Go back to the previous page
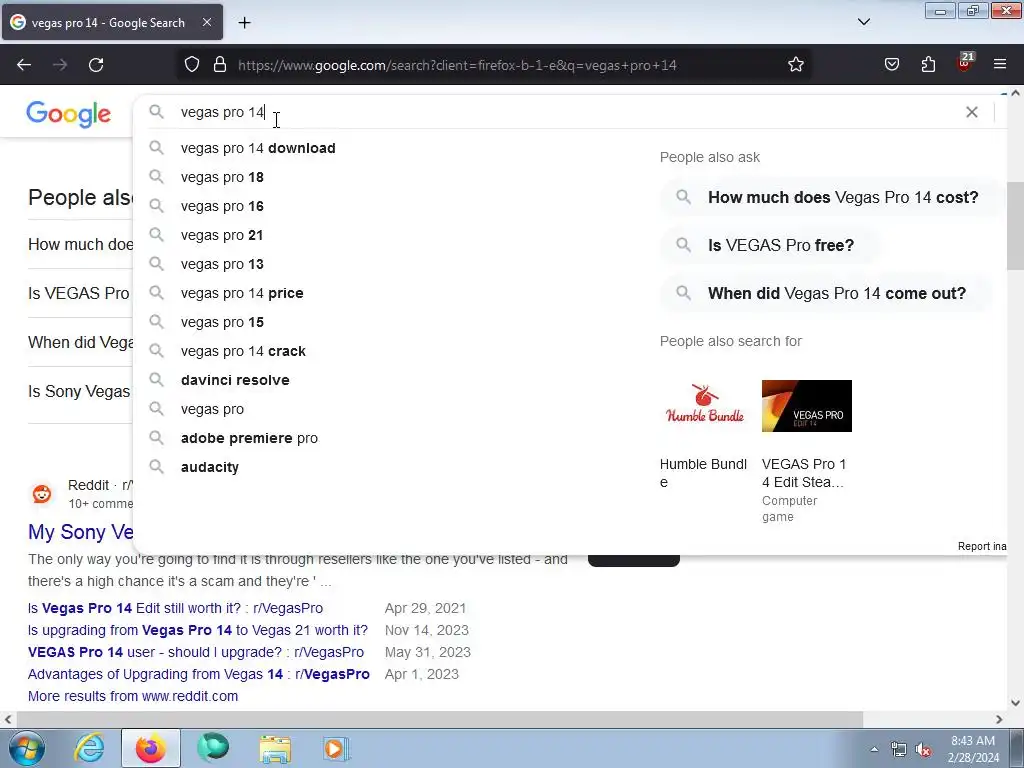The image size is (1024, 768). coord(24,65)
